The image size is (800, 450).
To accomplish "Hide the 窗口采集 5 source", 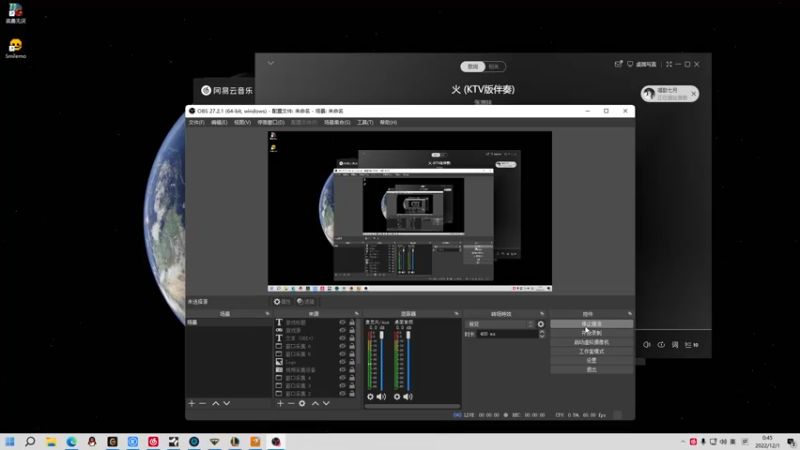I will pyautogui.click(x=342, y=354).
